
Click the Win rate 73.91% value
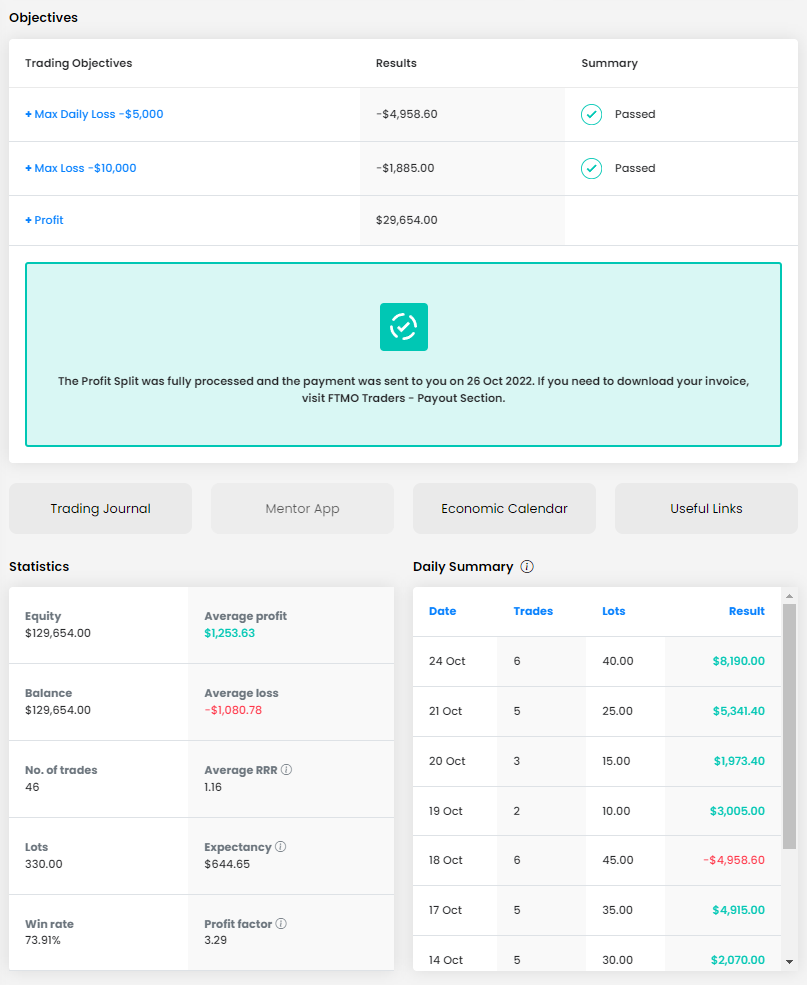[43, 940]
